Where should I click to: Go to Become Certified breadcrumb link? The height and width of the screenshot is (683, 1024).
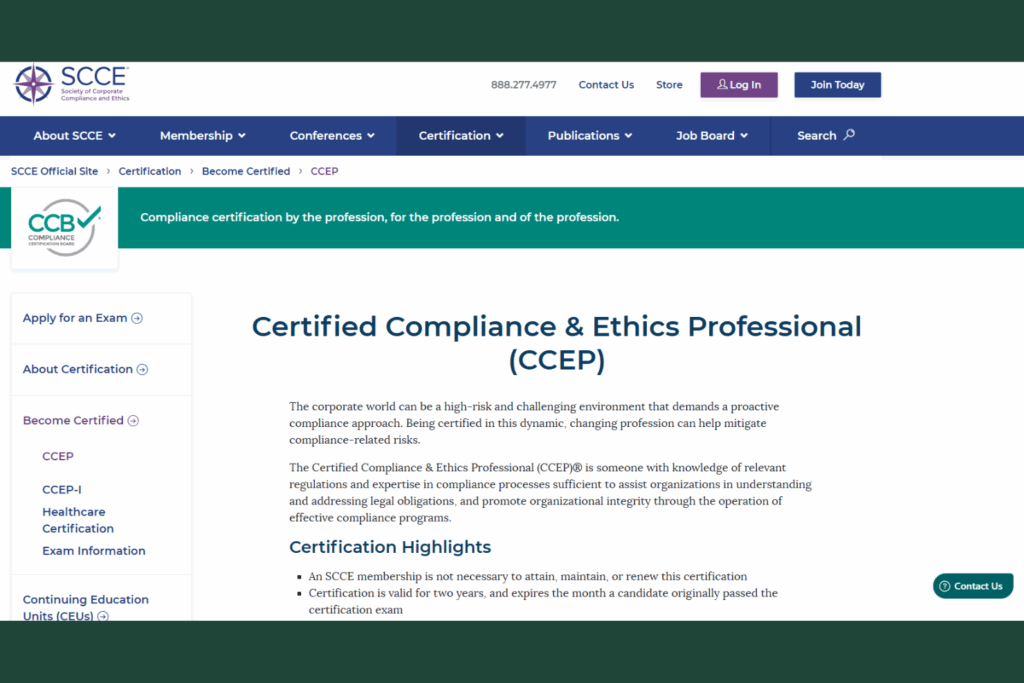pyautogui.click(x=246, y=171)
